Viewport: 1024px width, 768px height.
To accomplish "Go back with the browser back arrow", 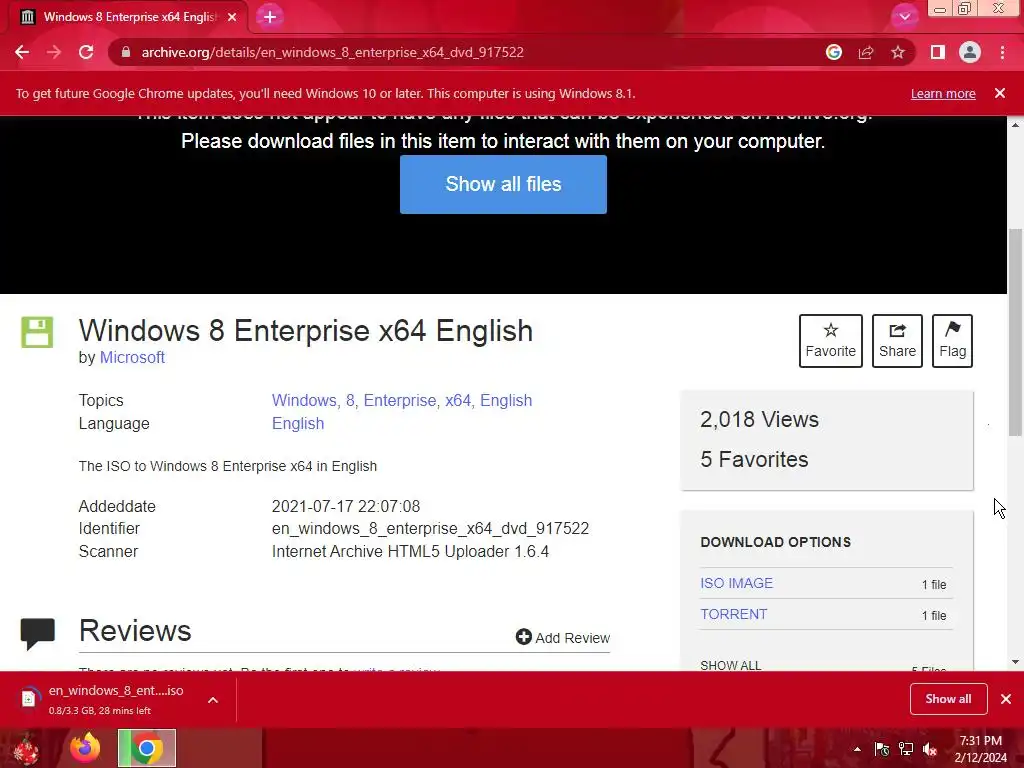I will tap(22, 52).
